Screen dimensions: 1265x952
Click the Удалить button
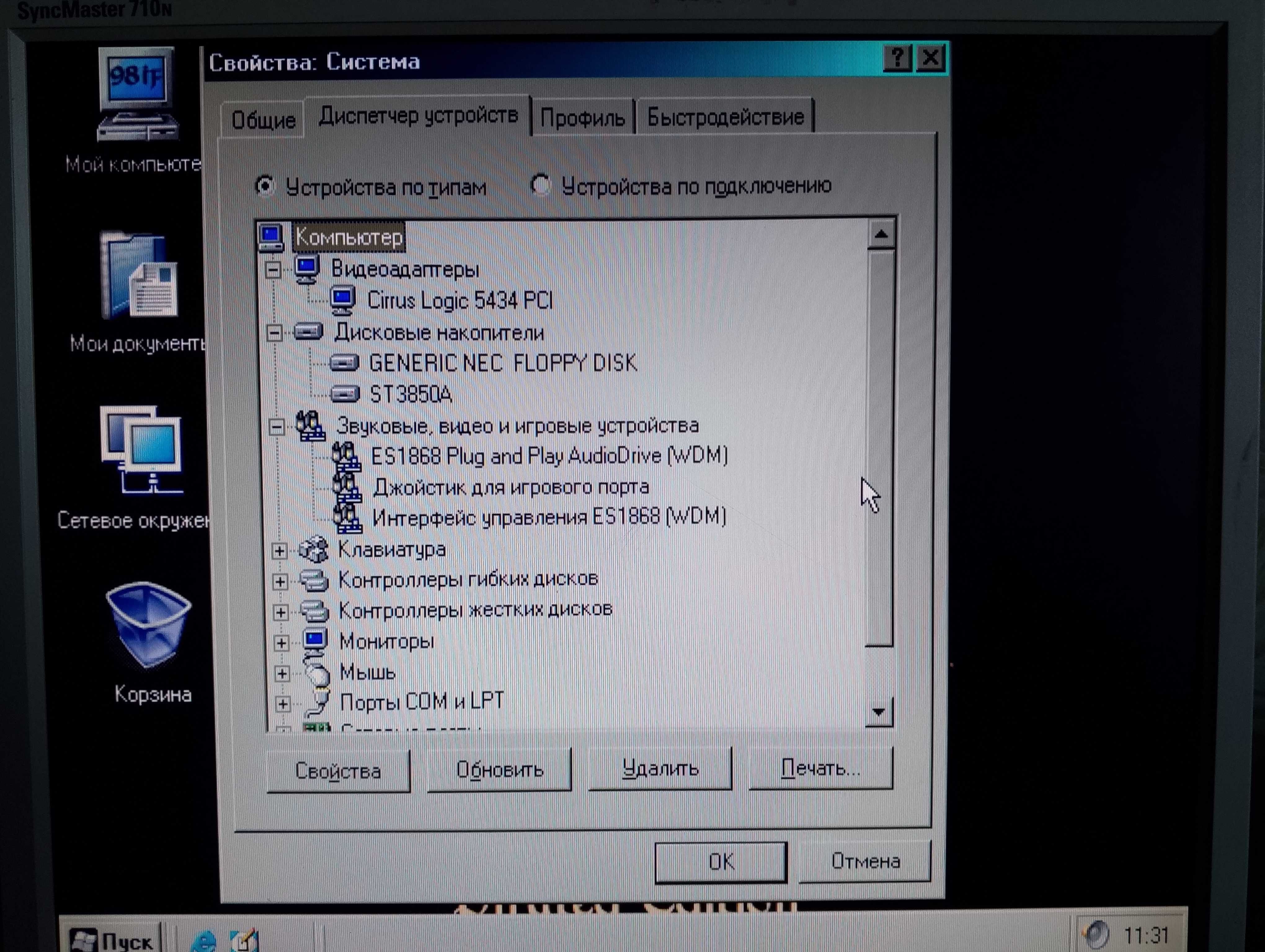point(660,769)
